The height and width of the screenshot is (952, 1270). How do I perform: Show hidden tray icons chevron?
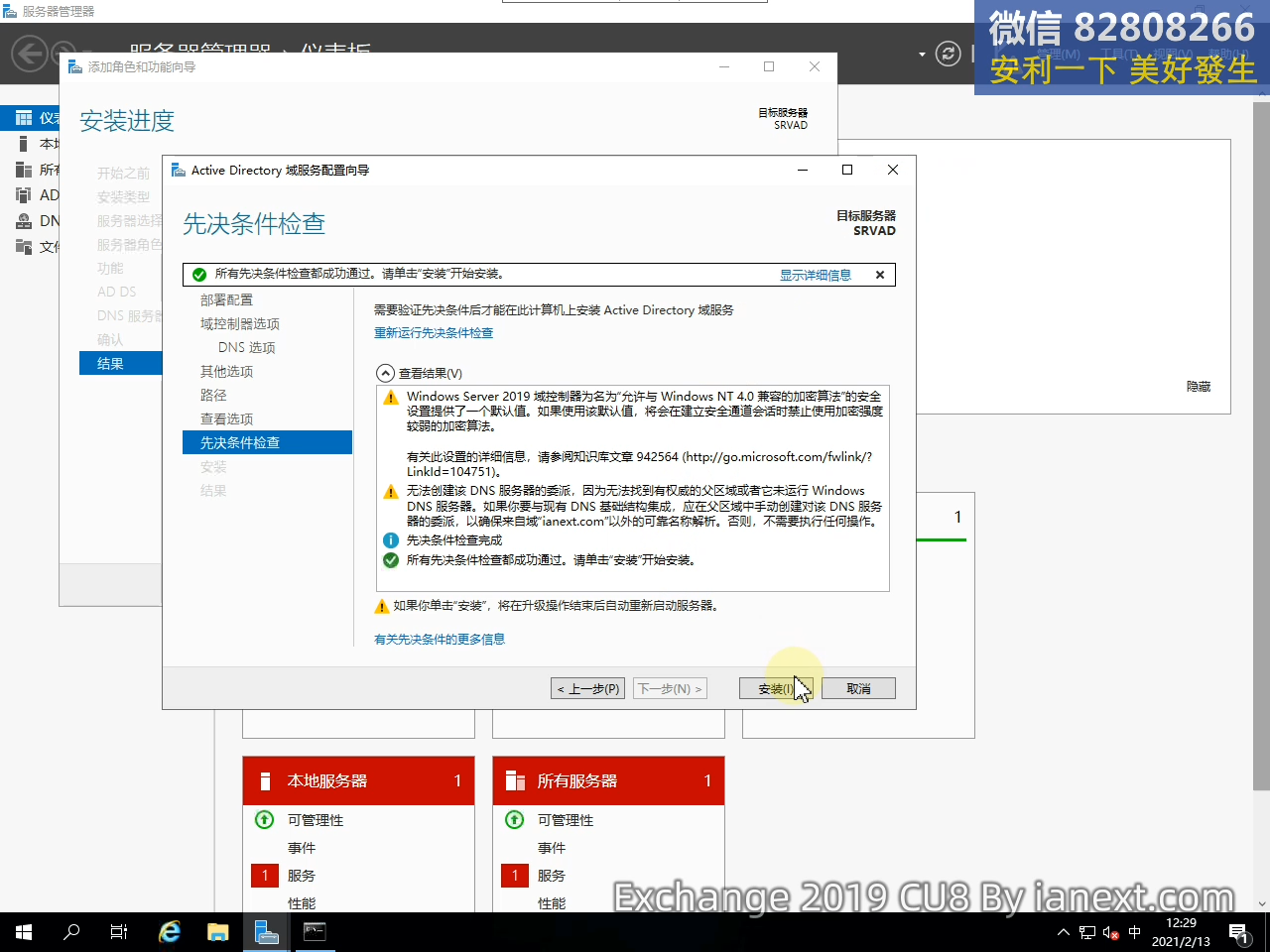tap(1064, 932)
